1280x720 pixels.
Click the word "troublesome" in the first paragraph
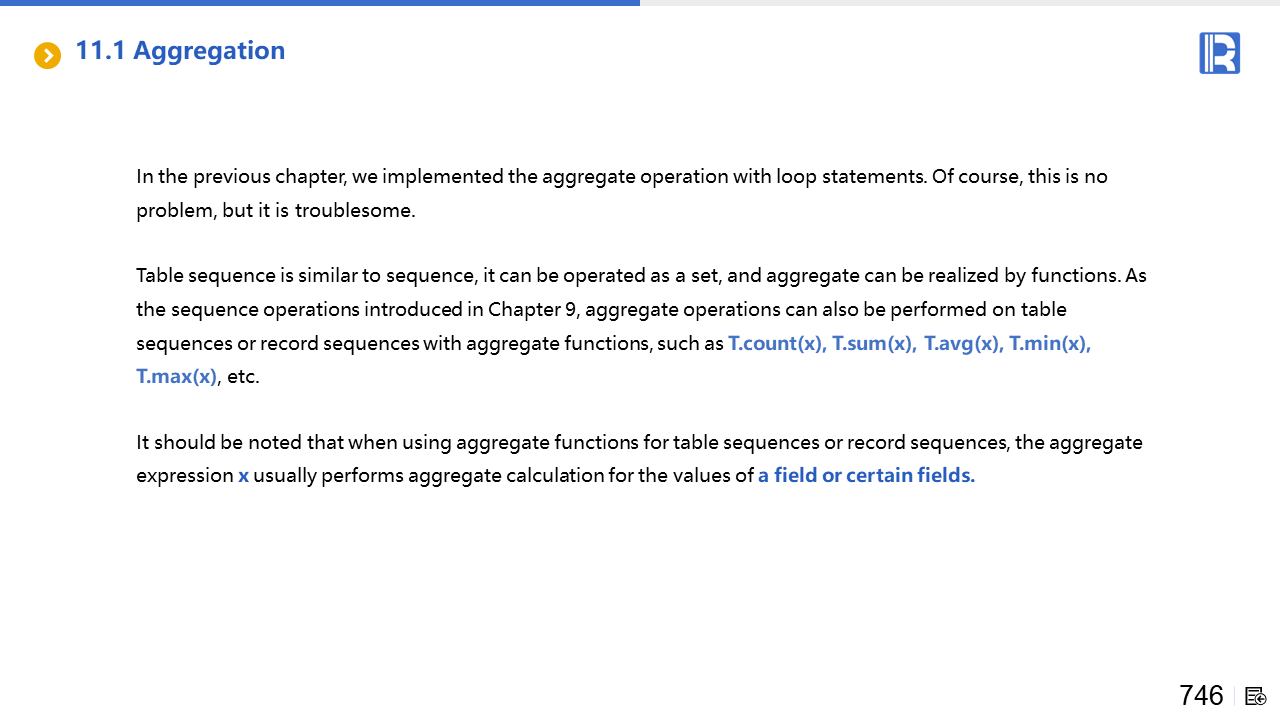click(354, 211)
